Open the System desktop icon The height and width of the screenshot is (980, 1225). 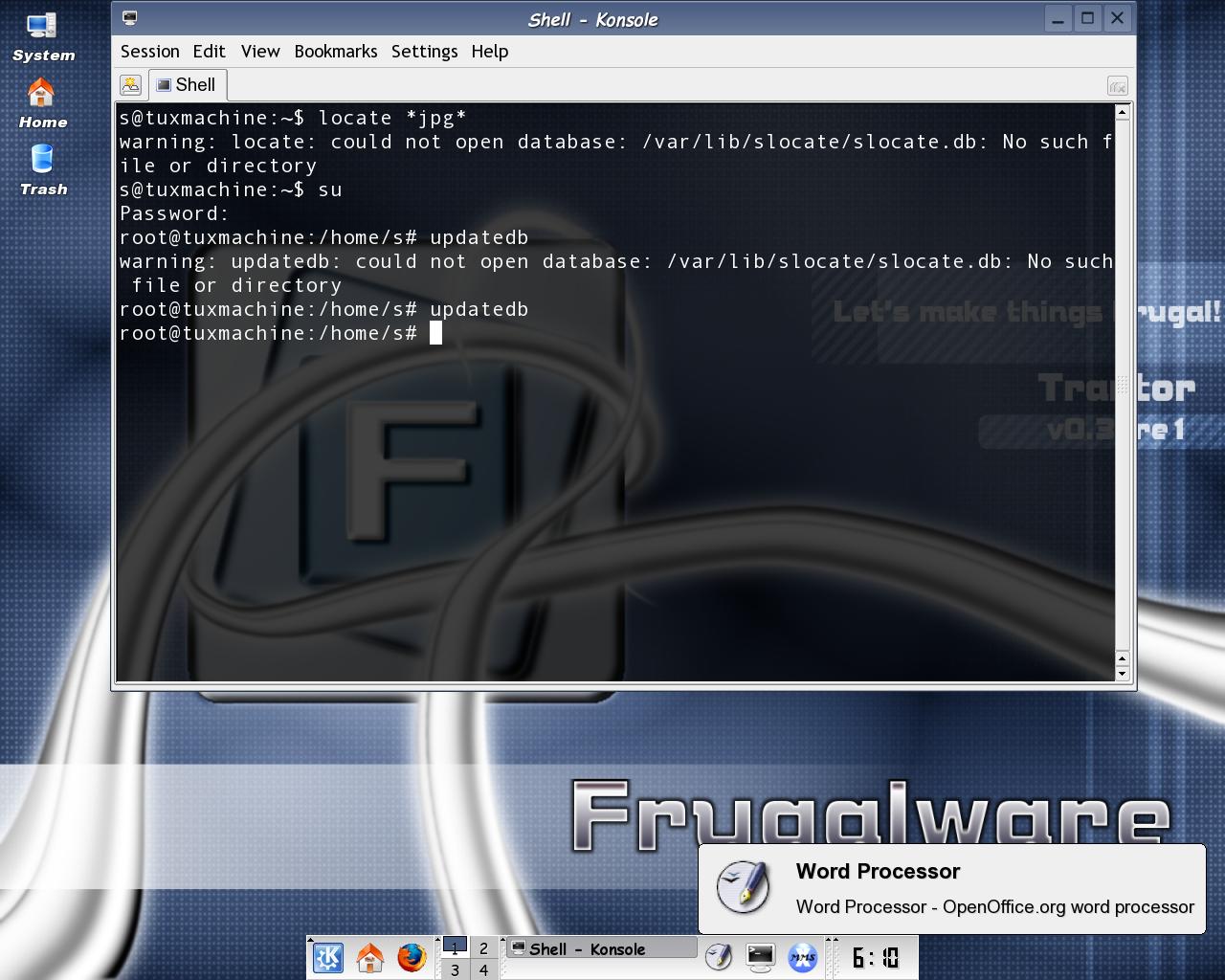[x=43, y=38]
